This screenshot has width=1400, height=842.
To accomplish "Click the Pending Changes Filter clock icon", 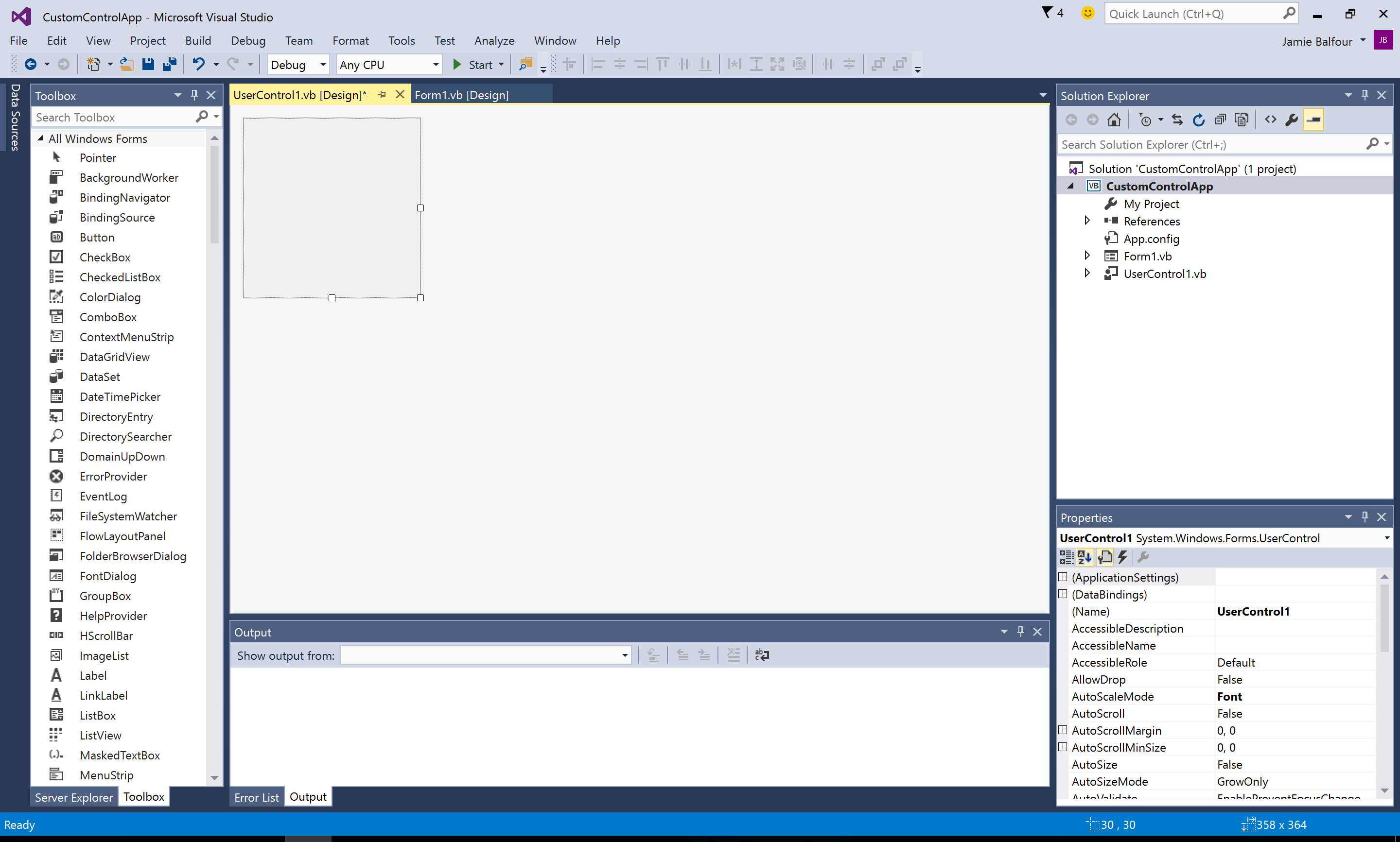I will (1145, 120).
